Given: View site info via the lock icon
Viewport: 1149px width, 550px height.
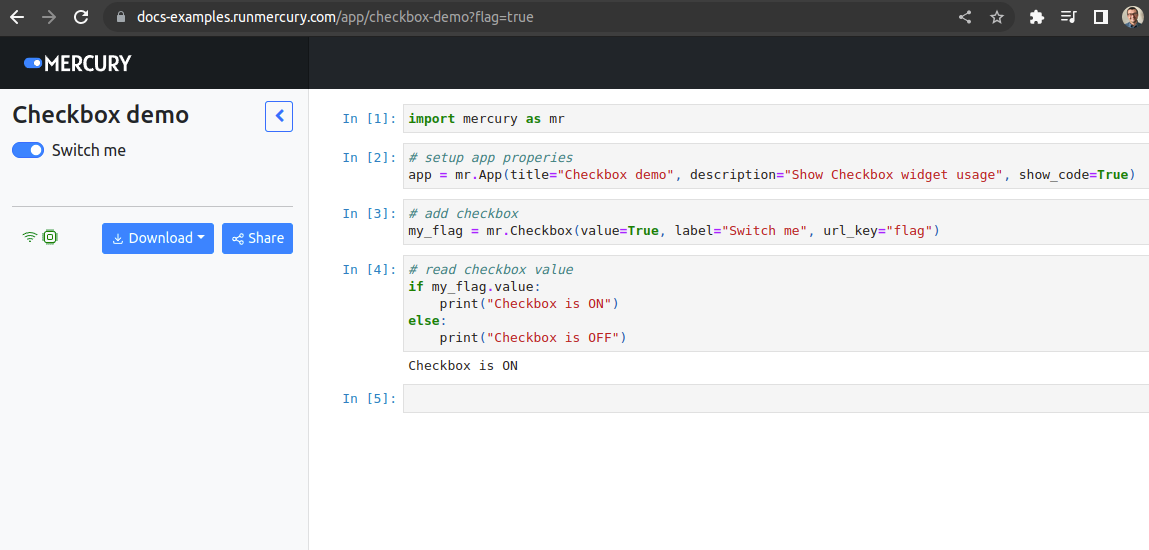Looking at the screenshot, I should pos(121,17).
